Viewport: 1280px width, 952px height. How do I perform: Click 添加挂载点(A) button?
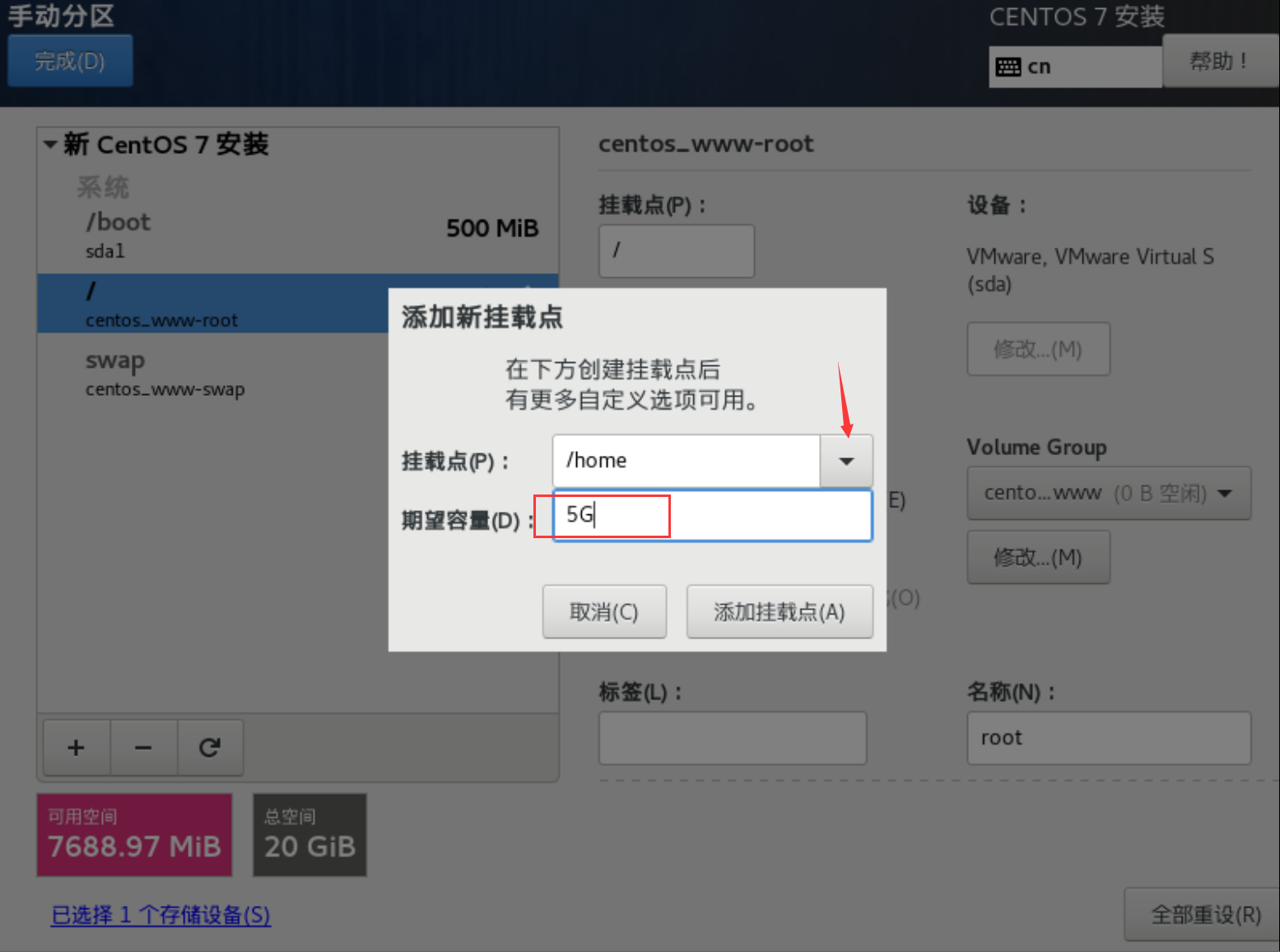pos(780,611)
